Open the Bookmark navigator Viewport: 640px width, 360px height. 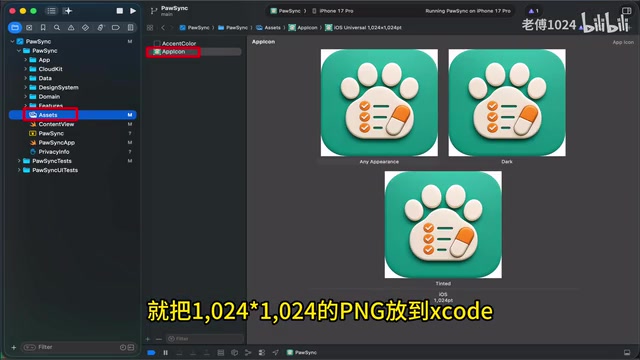[x=43, y=28]
